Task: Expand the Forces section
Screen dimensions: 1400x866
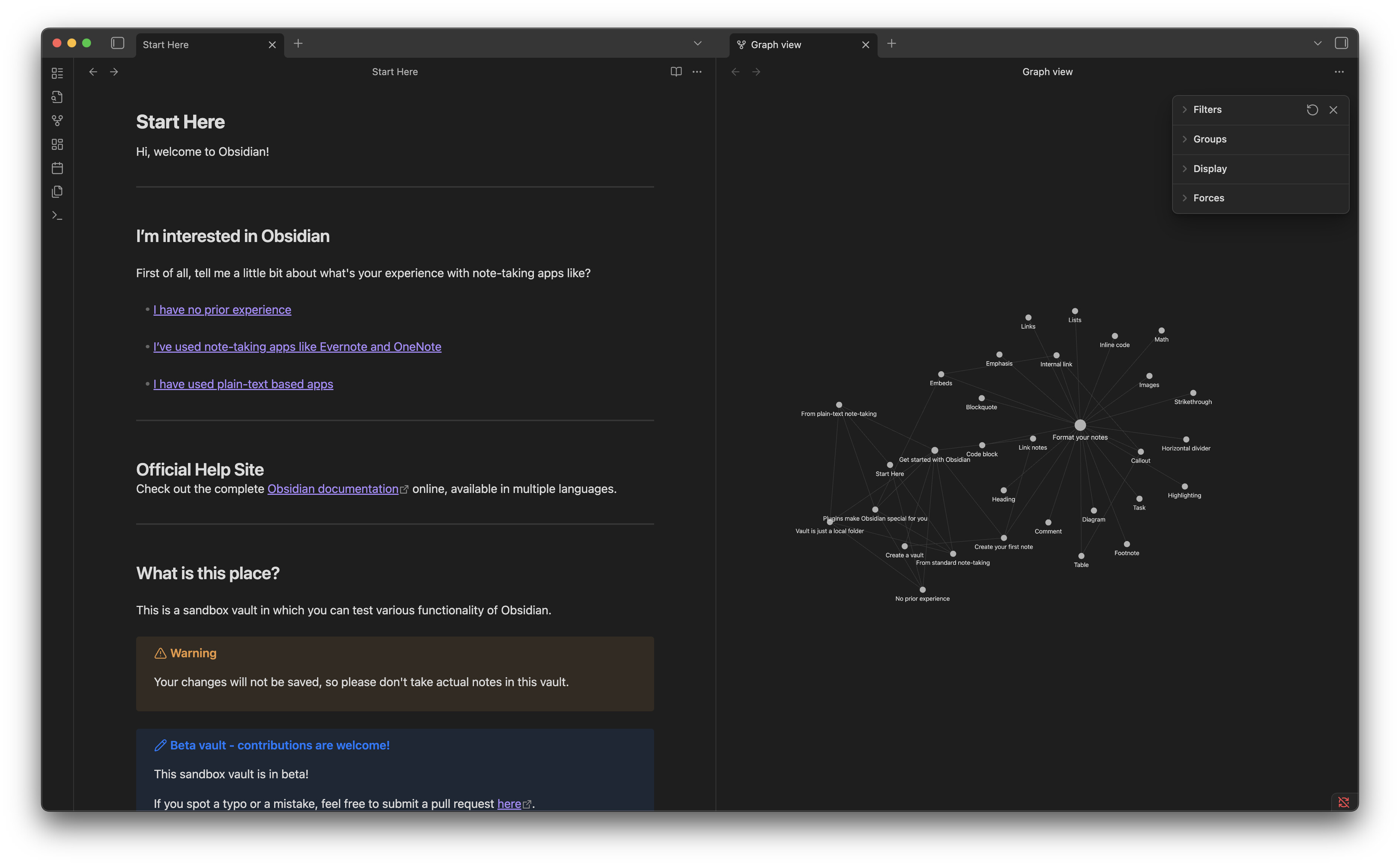Action: click(1208, 198)
